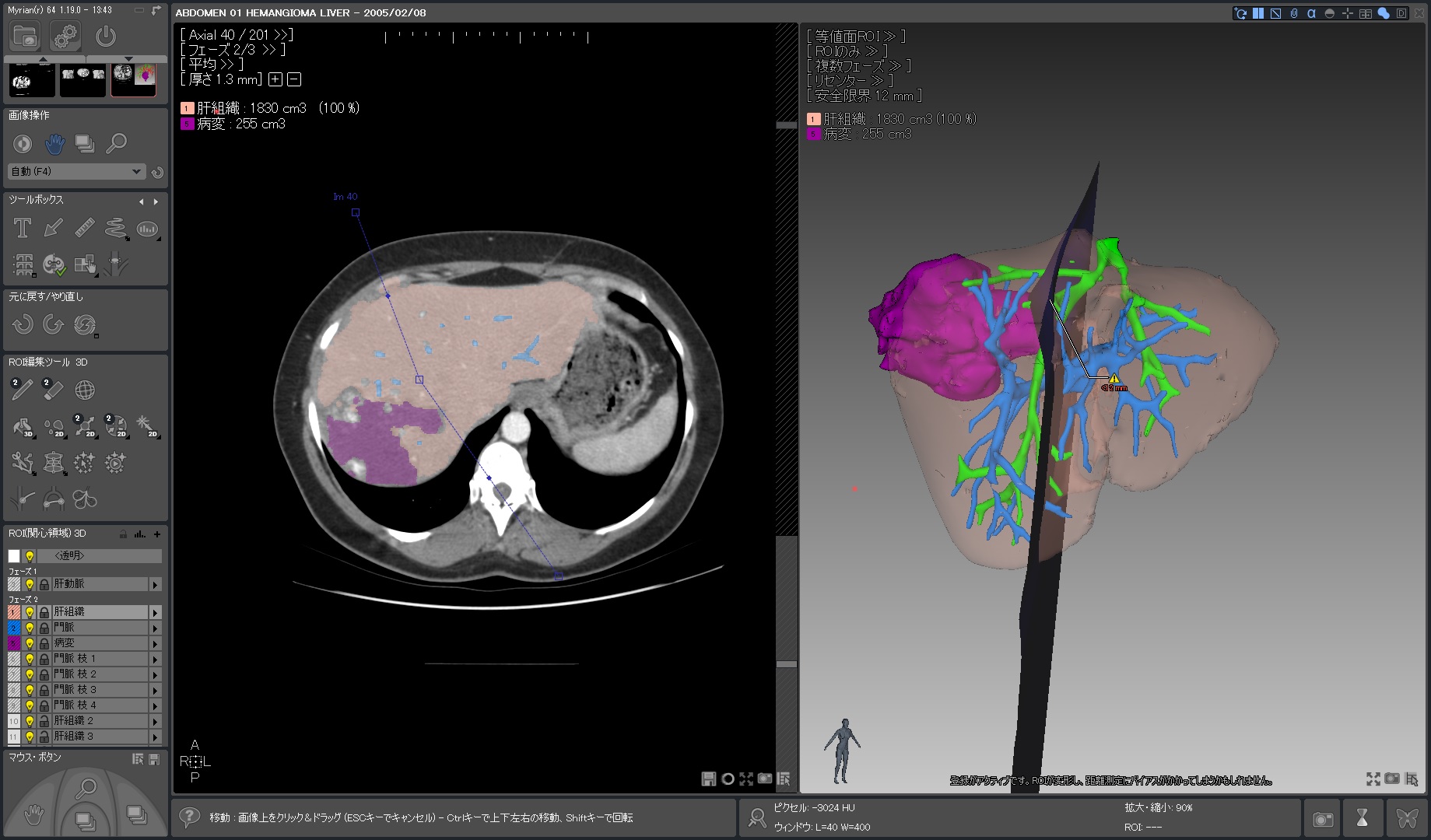Hide the 肝動脈 ROI using its bulb
1431x840 pixels.
30,584
